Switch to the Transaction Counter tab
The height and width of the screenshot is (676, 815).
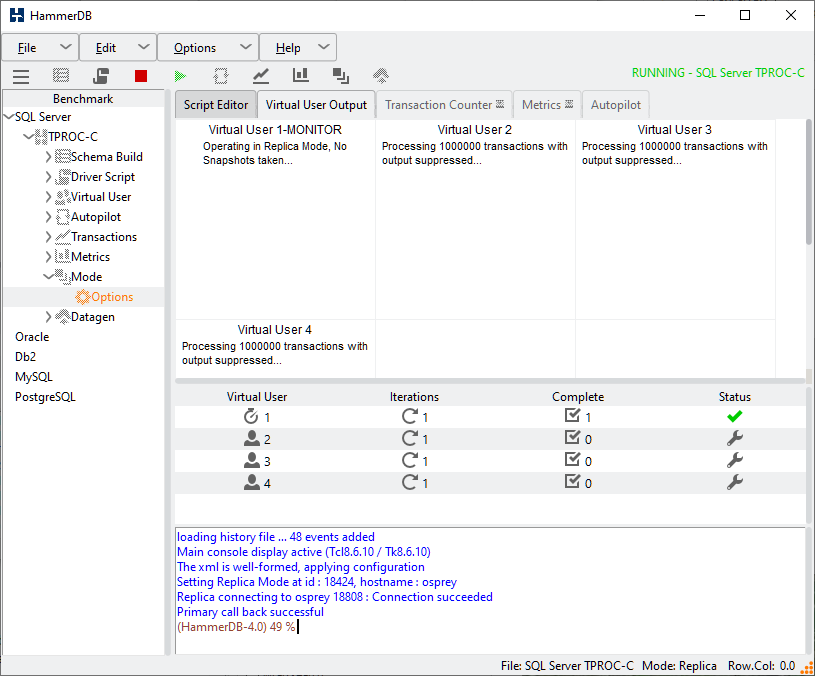[x=444, y=105]
